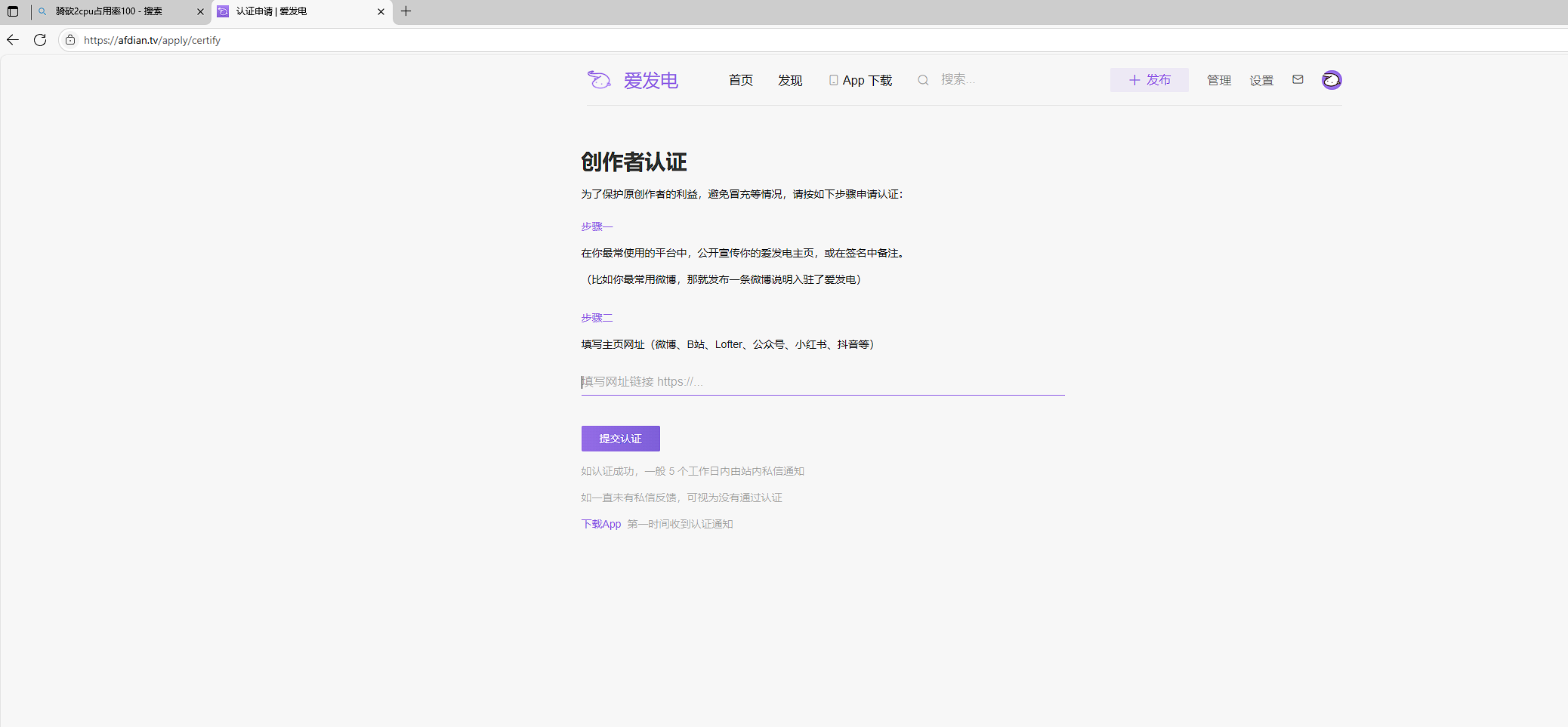1568x727 pixels.
Task: Select the 认证申请 | 爱发电 tab
Action: pos(301,11)
